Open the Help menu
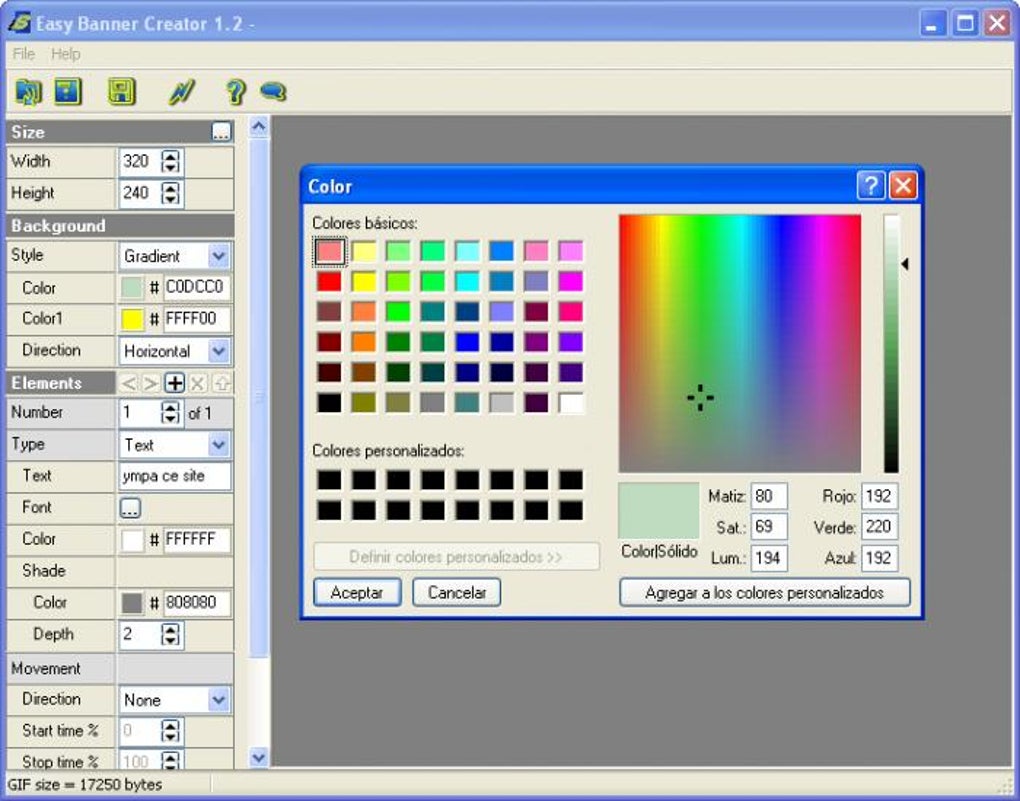 pyautogui.click(x=66, y=54)
